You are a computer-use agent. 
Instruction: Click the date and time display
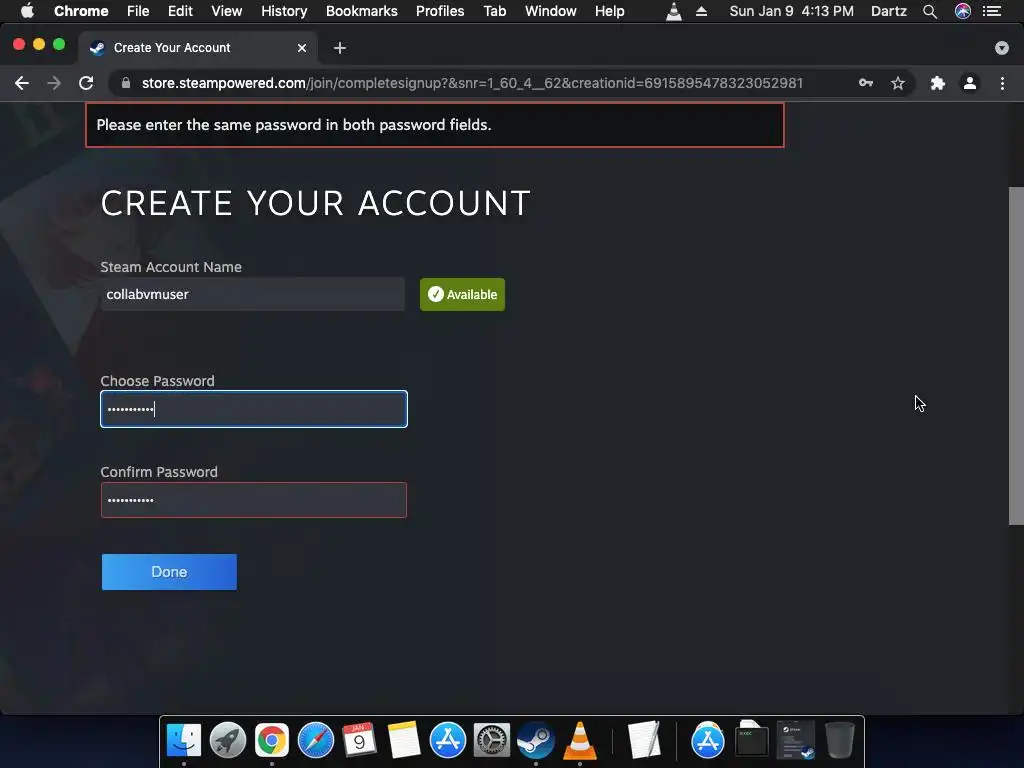click(x=792, y=11)
